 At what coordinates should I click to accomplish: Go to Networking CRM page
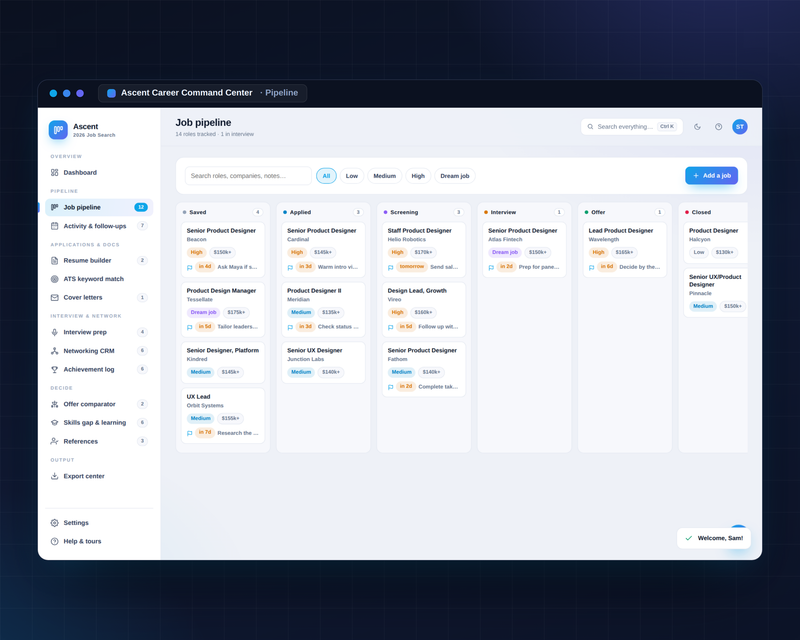coord(99,351)
